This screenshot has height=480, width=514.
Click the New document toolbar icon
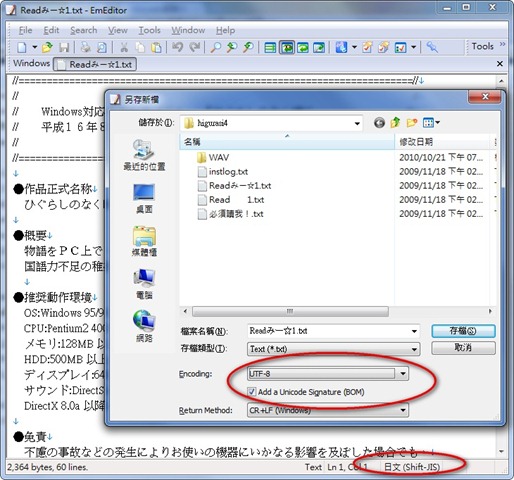point(22,47)
